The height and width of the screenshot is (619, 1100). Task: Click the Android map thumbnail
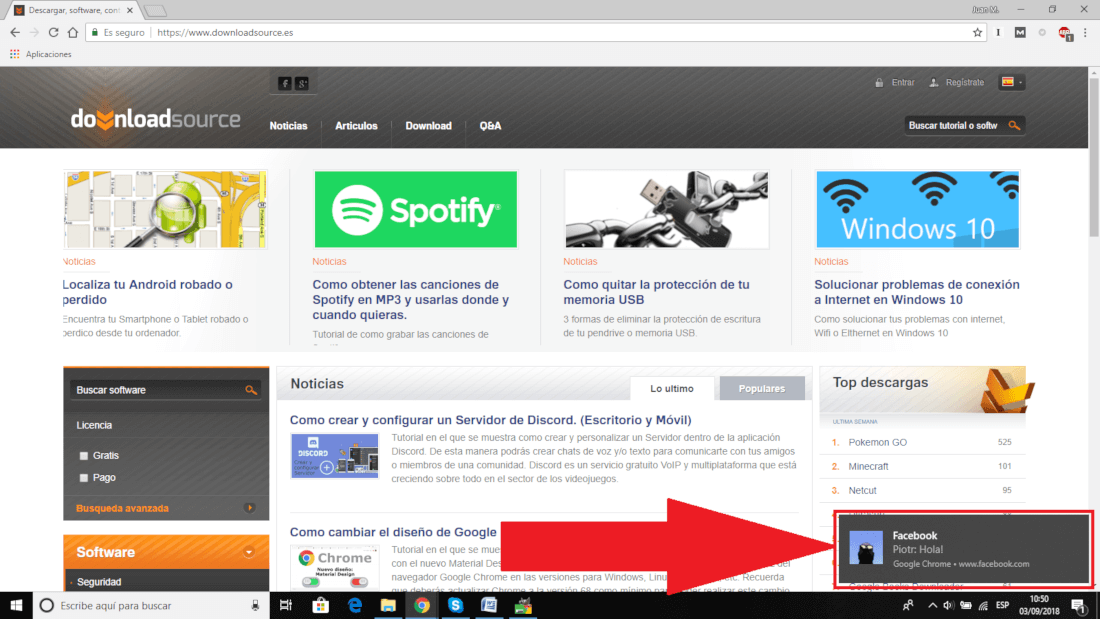point(165,209)
